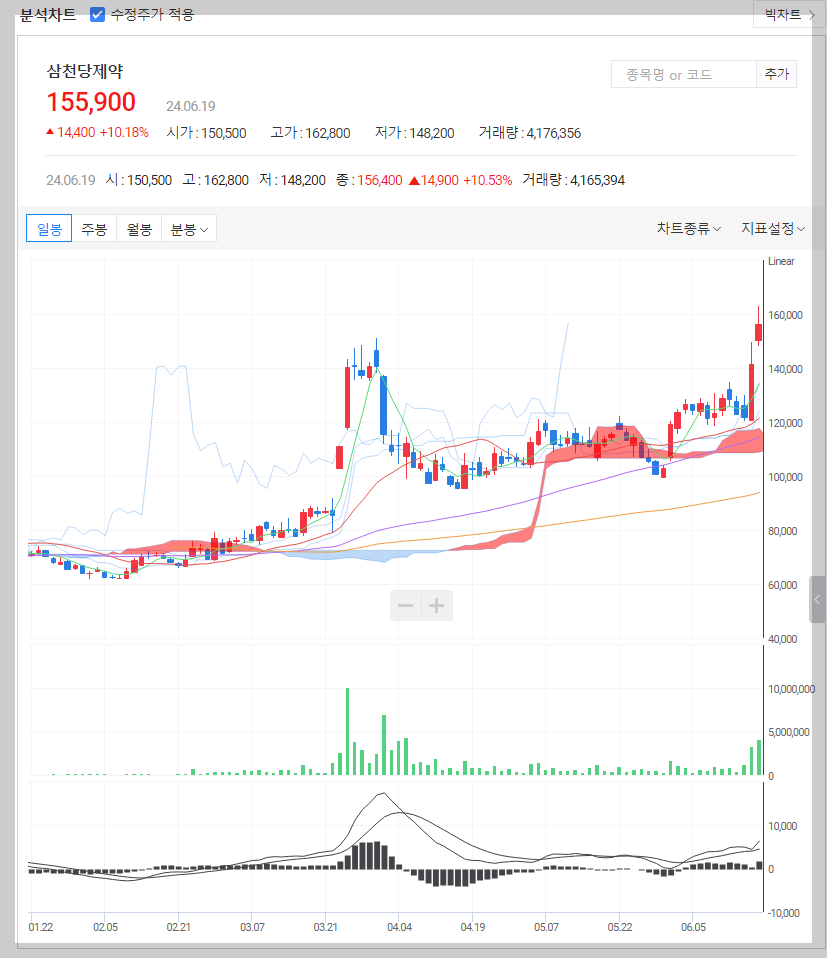Collapse side panel with left-arrow handle

pyautogui.click(x=817, y=599)
